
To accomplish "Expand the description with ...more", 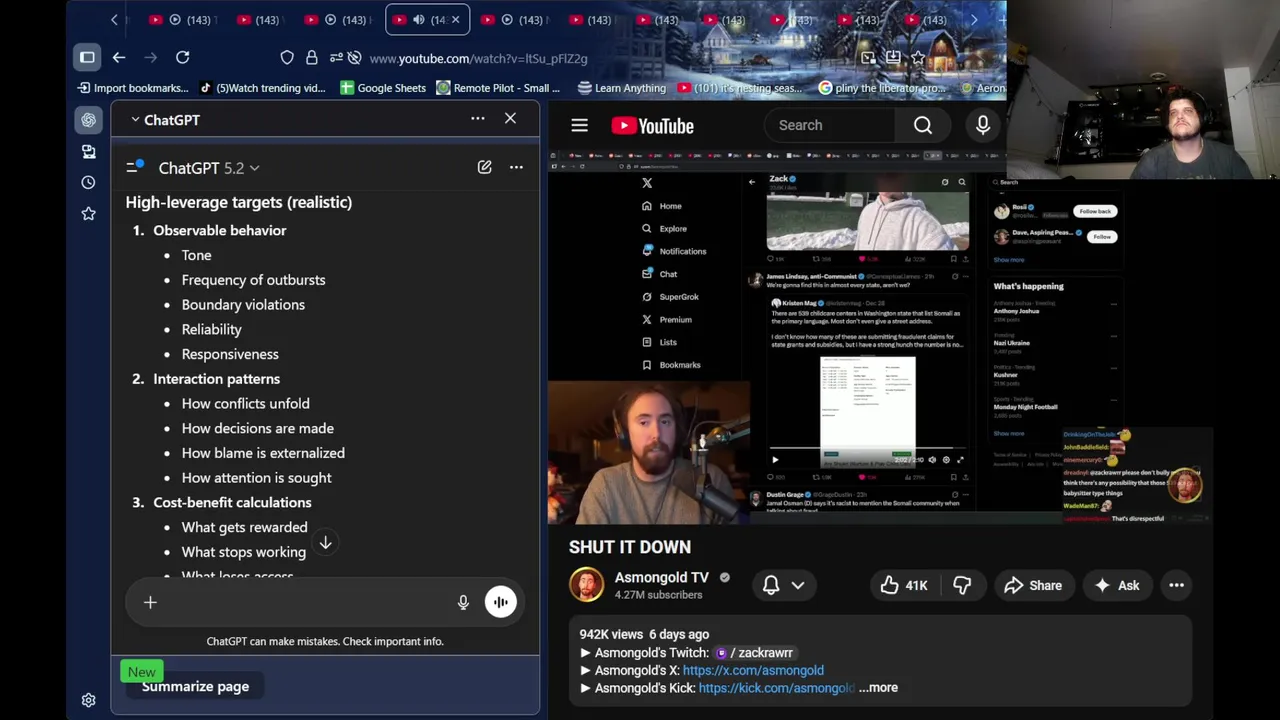I will [879, 688].
